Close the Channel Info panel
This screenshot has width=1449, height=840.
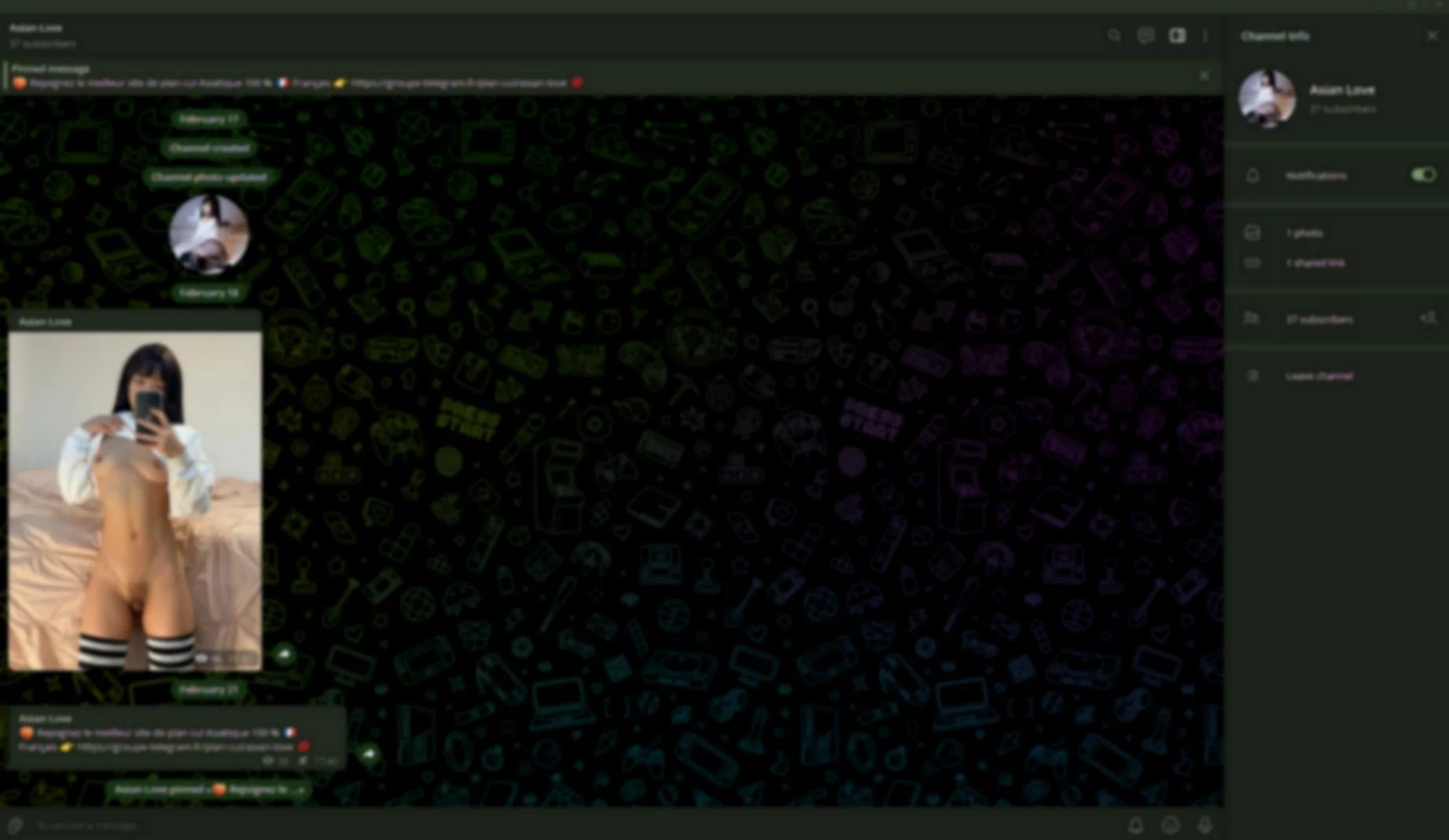pos(1432,35)
